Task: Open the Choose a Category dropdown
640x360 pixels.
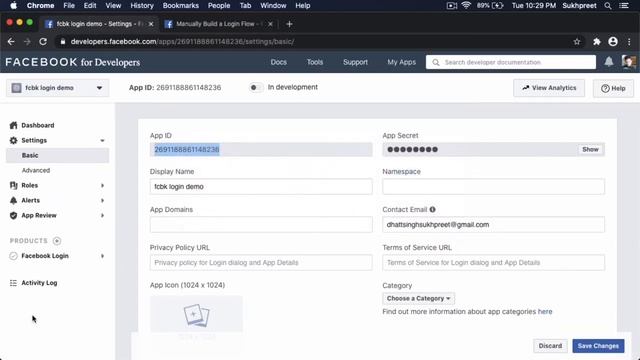Action: click(x=418, y=298)
